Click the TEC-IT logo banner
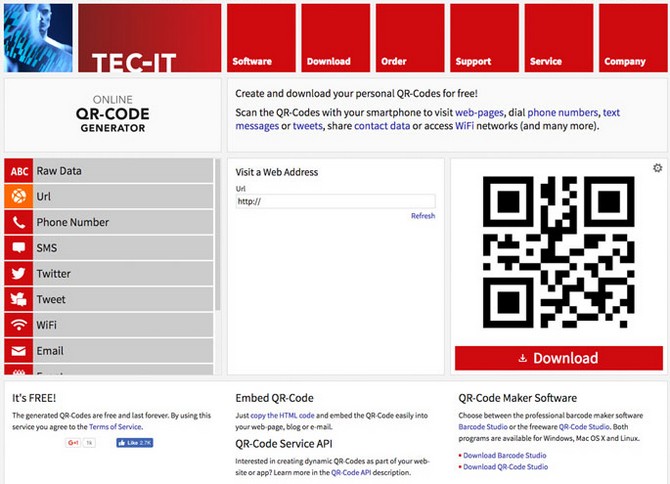 tap(150, 38)
